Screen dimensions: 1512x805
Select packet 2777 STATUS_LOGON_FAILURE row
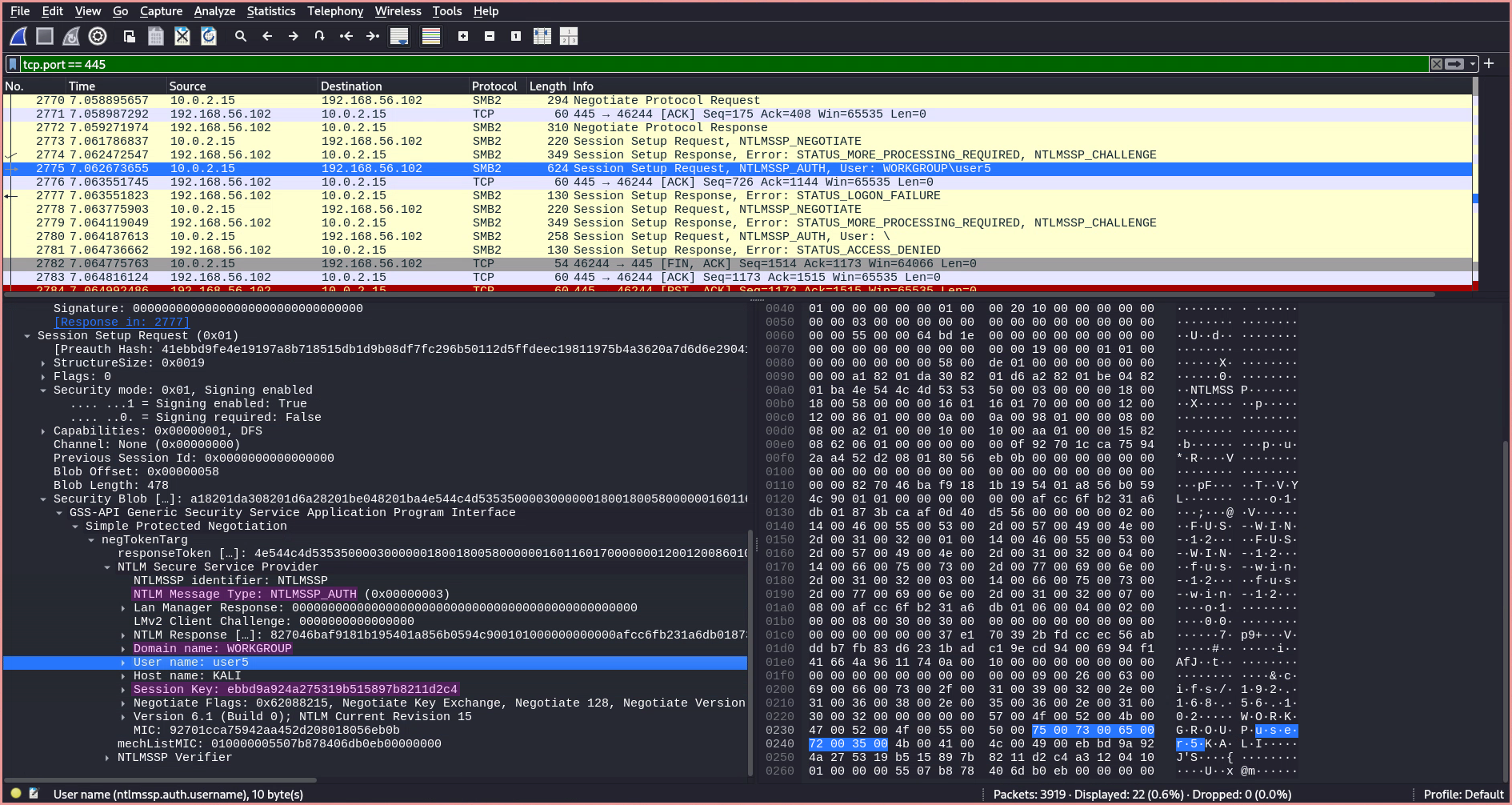pyautogui.click(x=737, y=196)
